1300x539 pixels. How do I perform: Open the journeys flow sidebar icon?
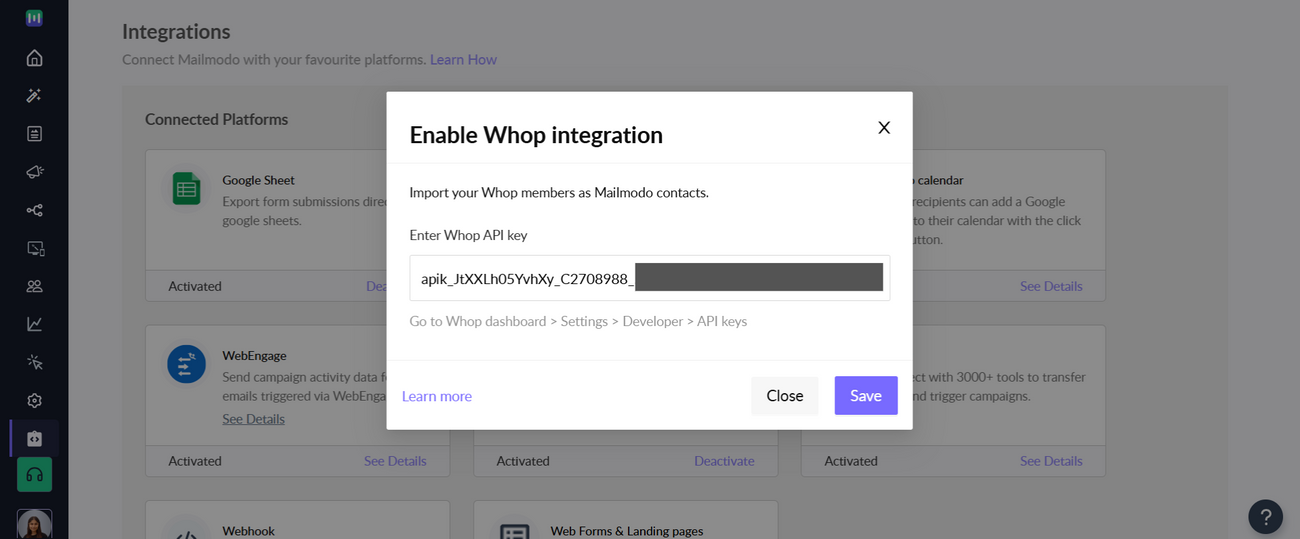point(34,210)
